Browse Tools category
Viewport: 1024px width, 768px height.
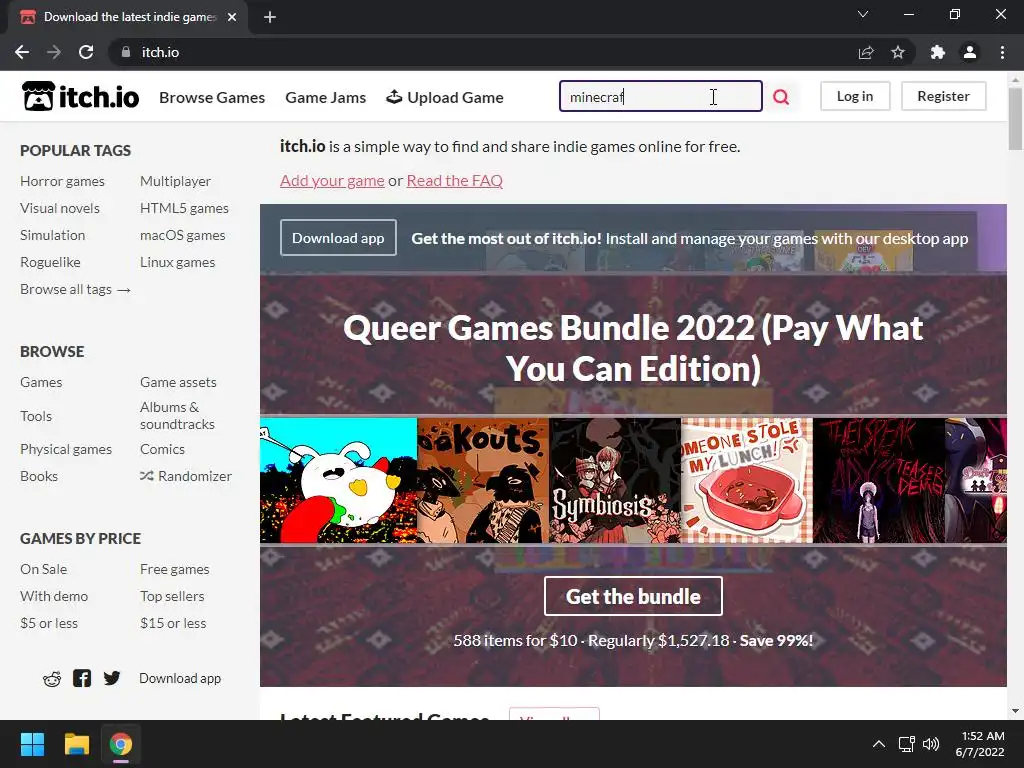pos(36,416)
